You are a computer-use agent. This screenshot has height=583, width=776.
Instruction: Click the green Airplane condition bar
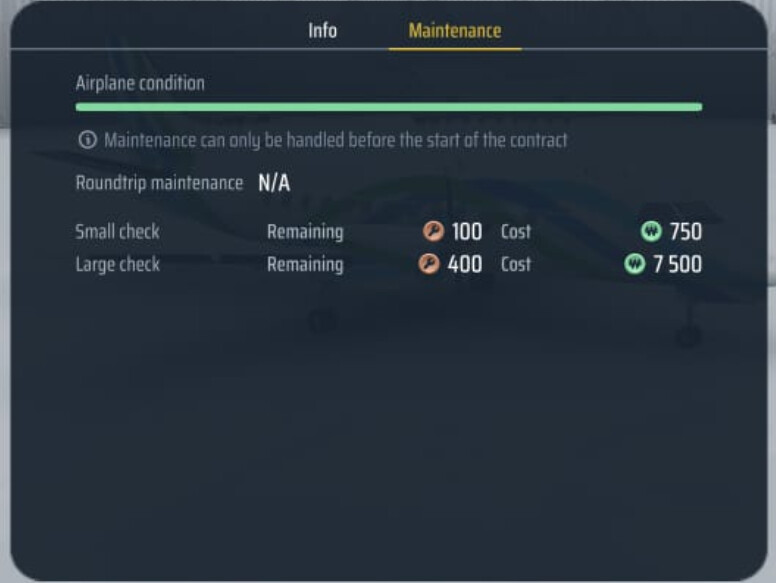[388, 106]
